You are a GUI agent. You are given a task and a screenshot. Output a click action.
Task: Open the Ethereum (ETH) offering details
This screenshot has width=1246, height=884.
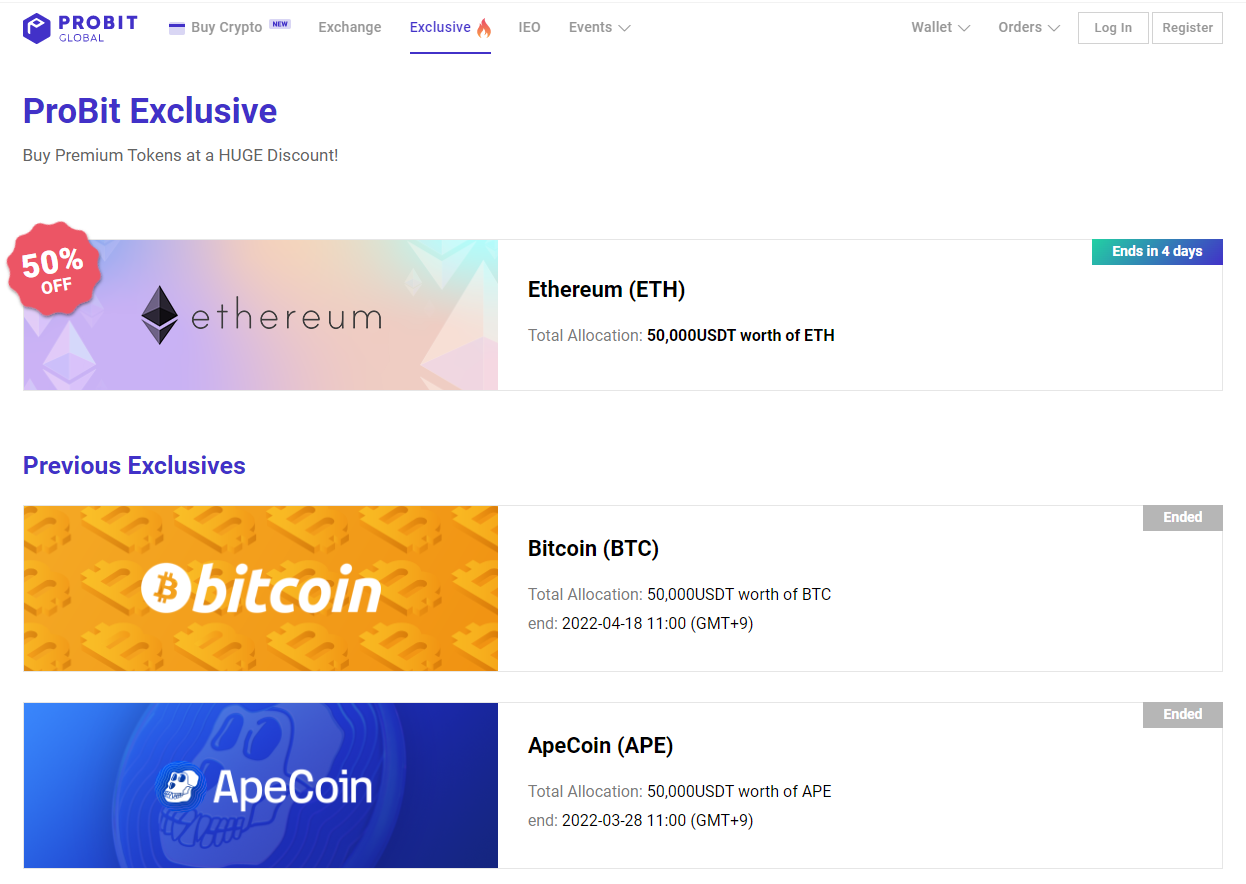pos(607,289)
